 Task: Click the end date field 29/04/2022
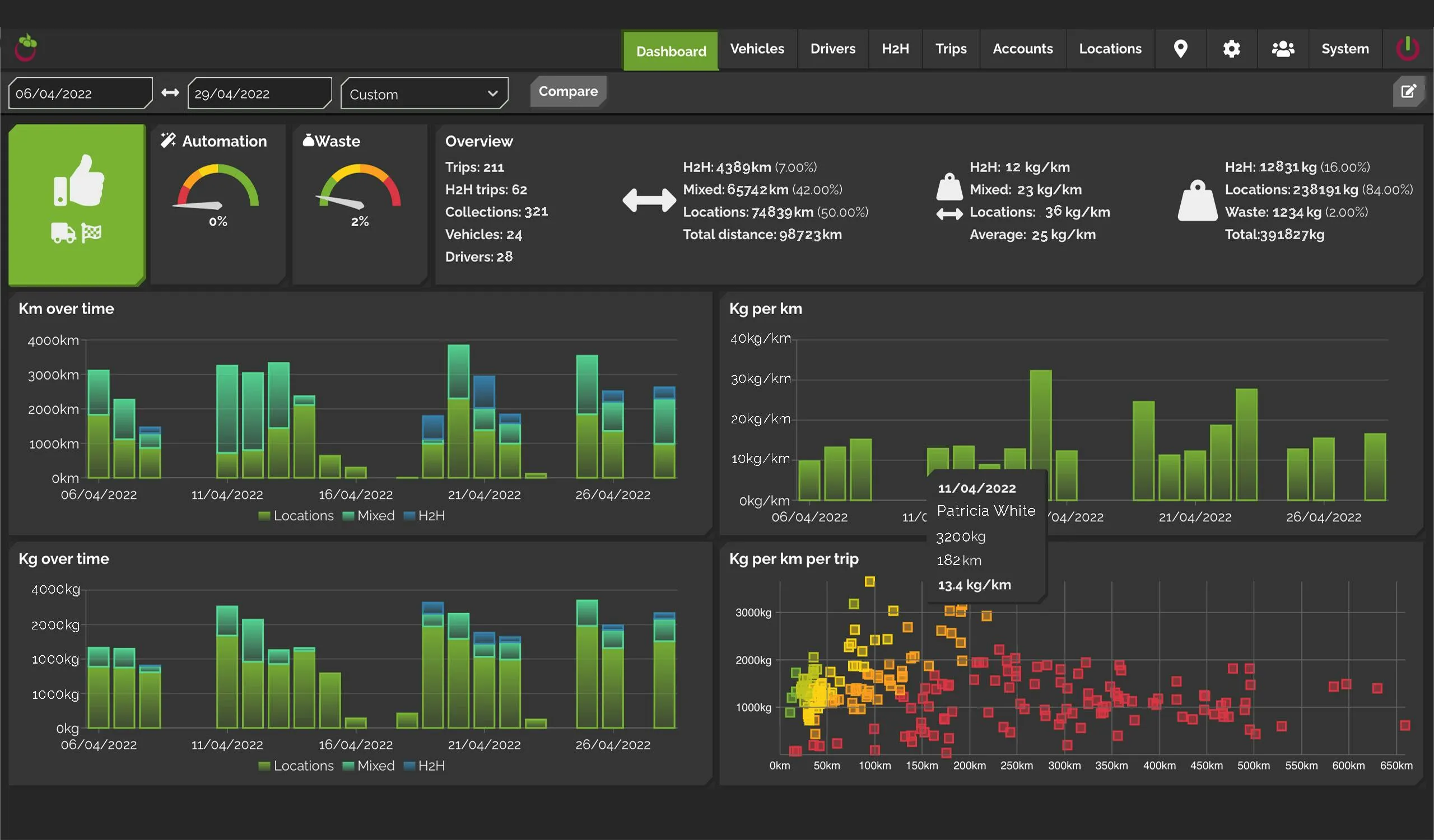[x=259, y=94]
